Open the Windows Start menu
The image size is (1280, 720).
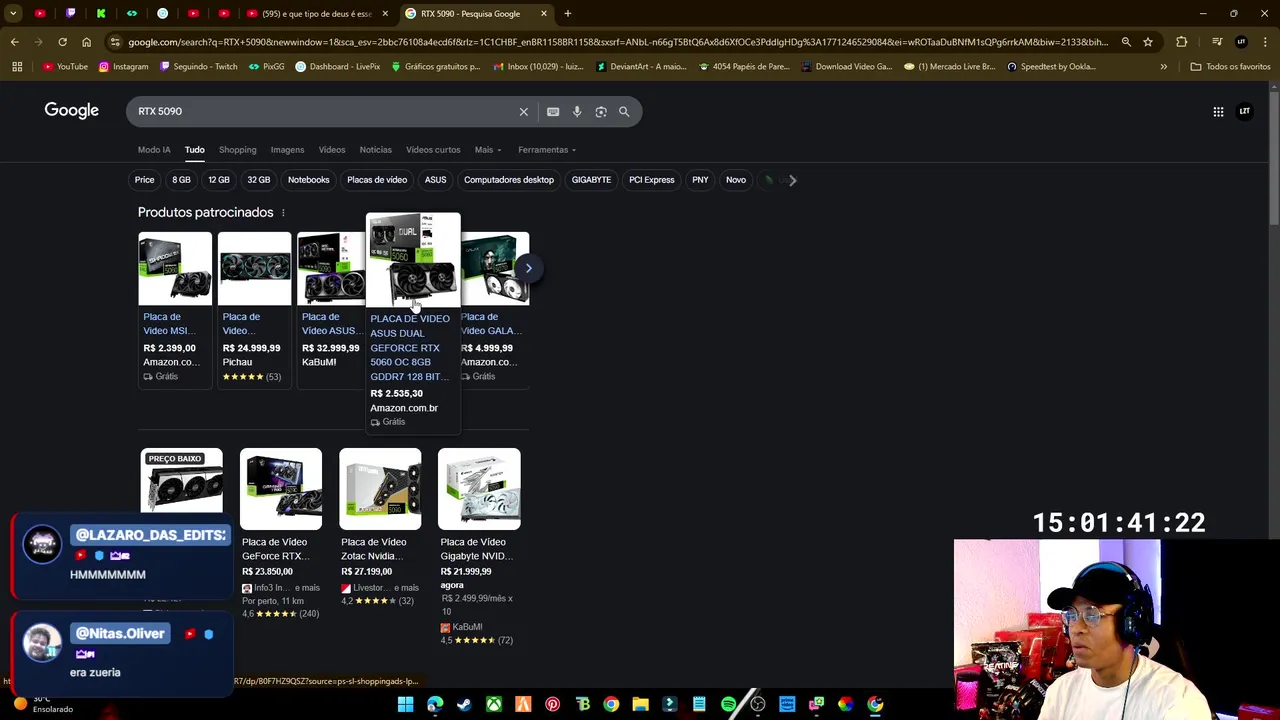point(405,704)
